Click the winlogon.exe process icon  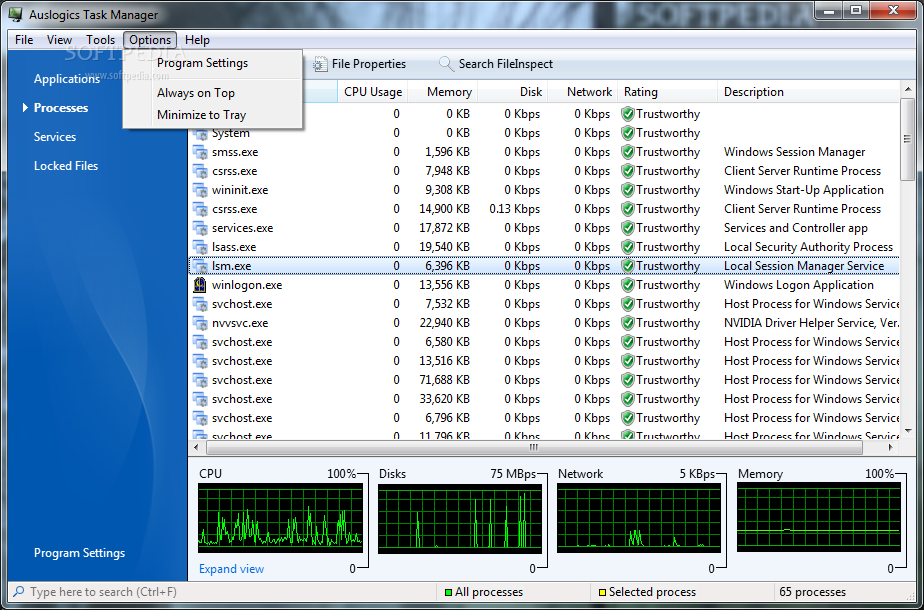point(200,285)
